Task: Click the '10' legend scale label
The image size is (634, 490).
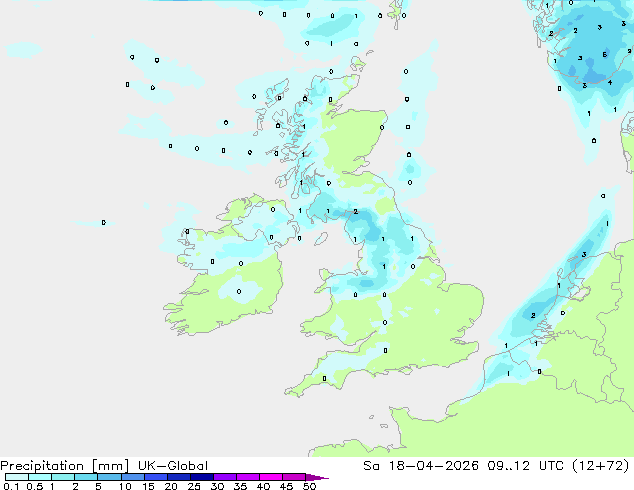Action: click(125, 486)
